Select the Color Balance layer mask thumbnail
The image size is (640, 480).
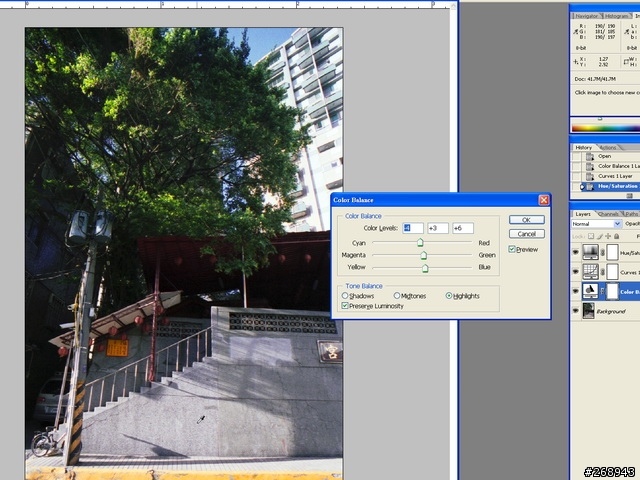[x=613, y=291]
